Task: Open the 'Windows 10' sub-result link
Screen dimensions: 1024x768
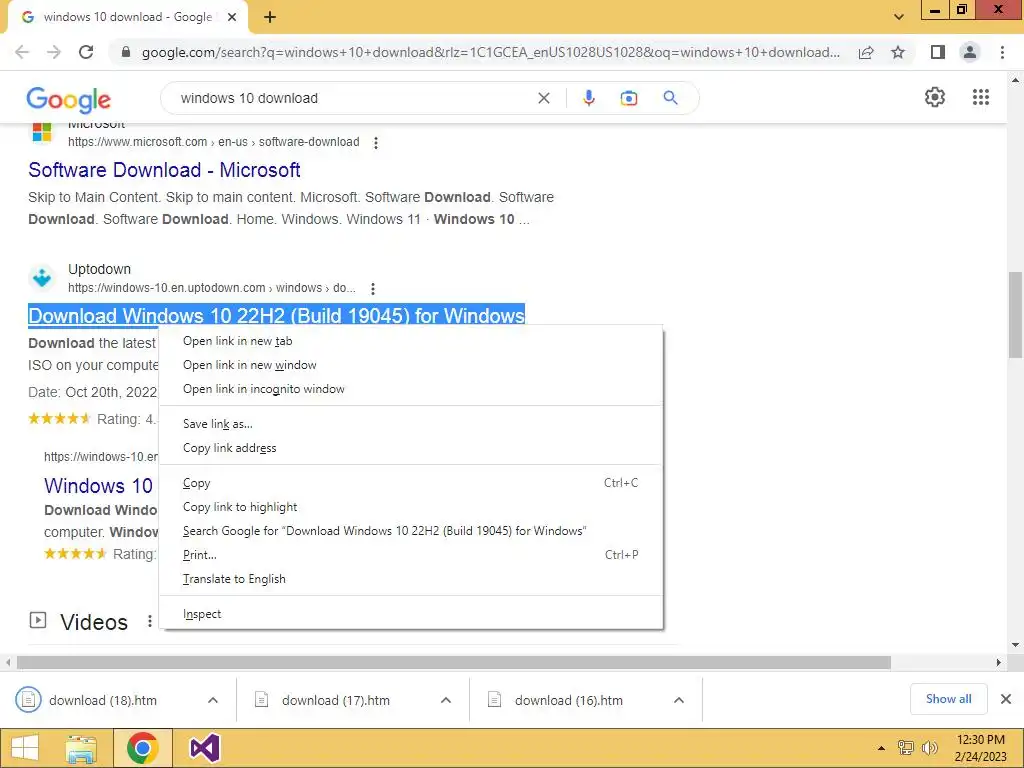Action: tap(98, 486)
